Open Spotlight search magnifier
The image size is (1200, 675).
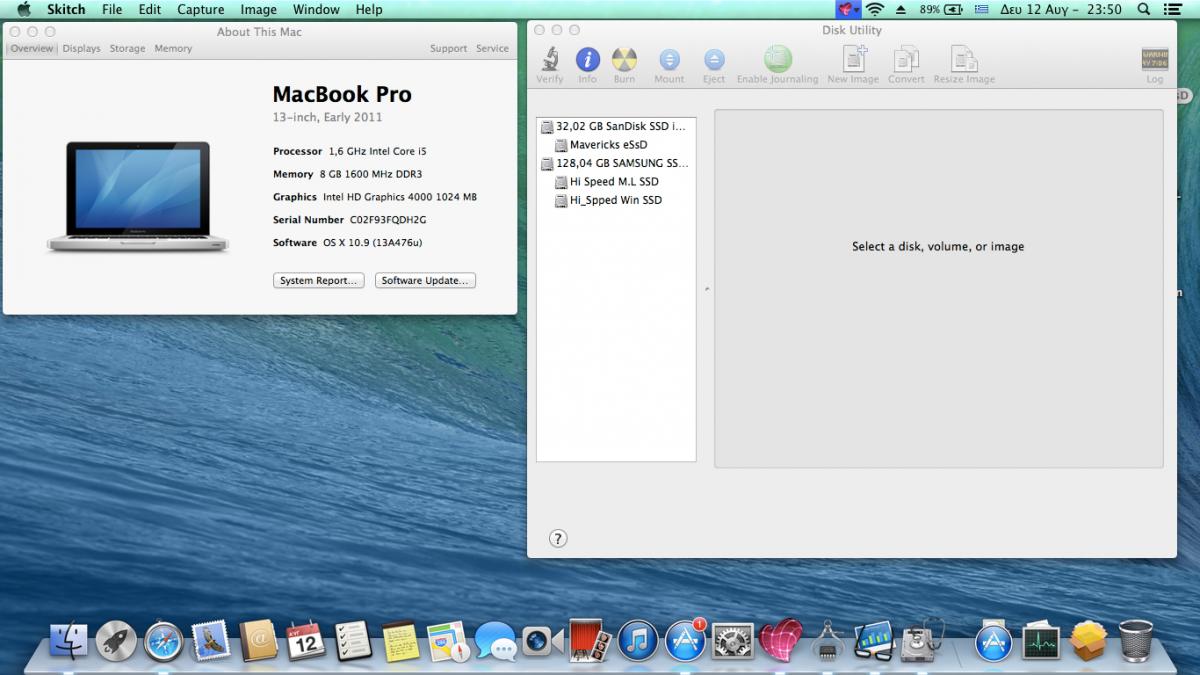1144,9
